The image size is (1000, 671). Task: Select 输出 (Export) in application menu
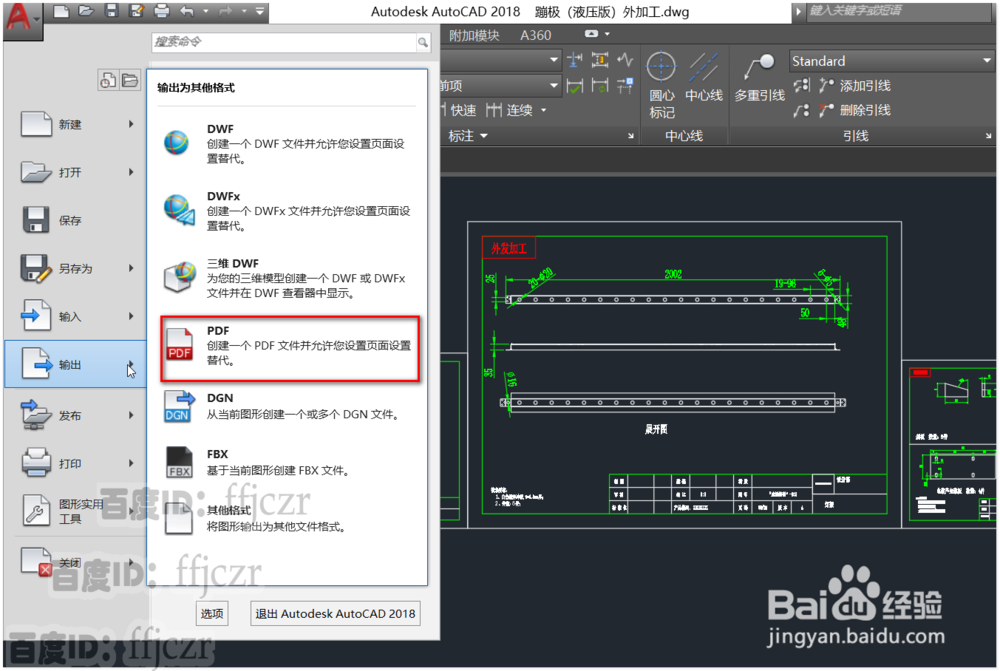coord(77,364)
